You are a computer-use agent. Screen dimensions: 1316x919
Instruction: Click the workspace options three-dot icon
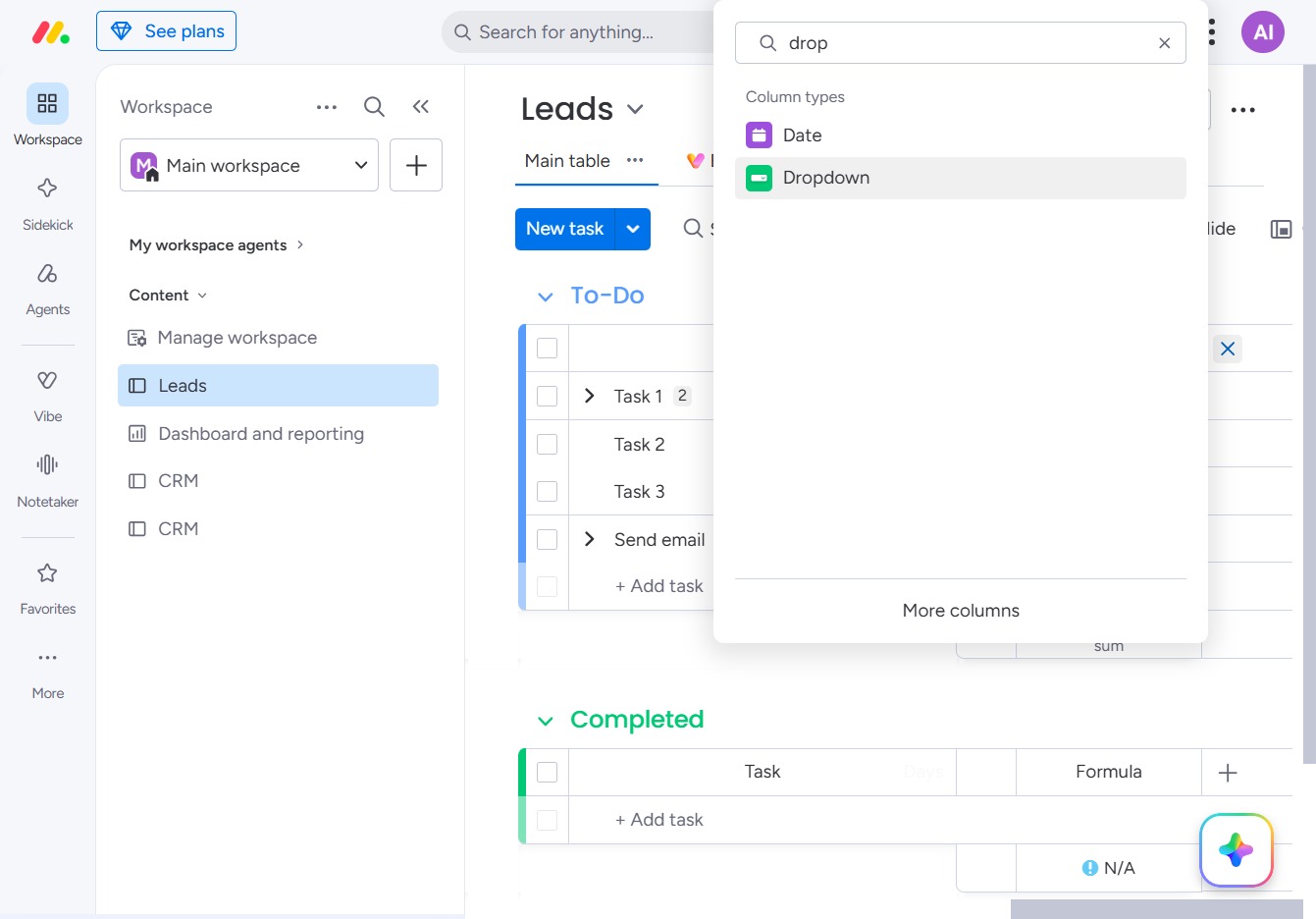pos(327,107)
